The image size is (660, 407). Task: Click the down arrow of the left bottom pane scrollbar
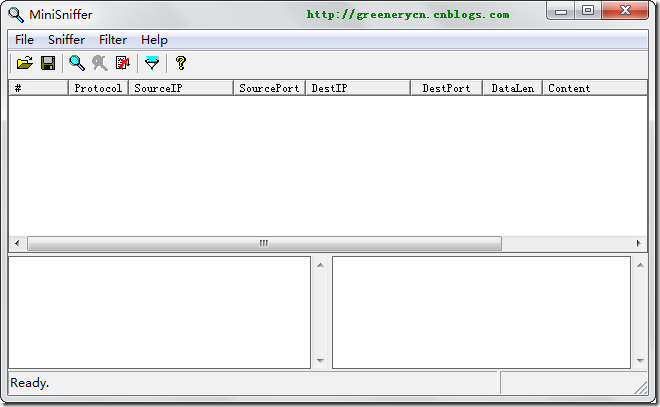[320, 361]
